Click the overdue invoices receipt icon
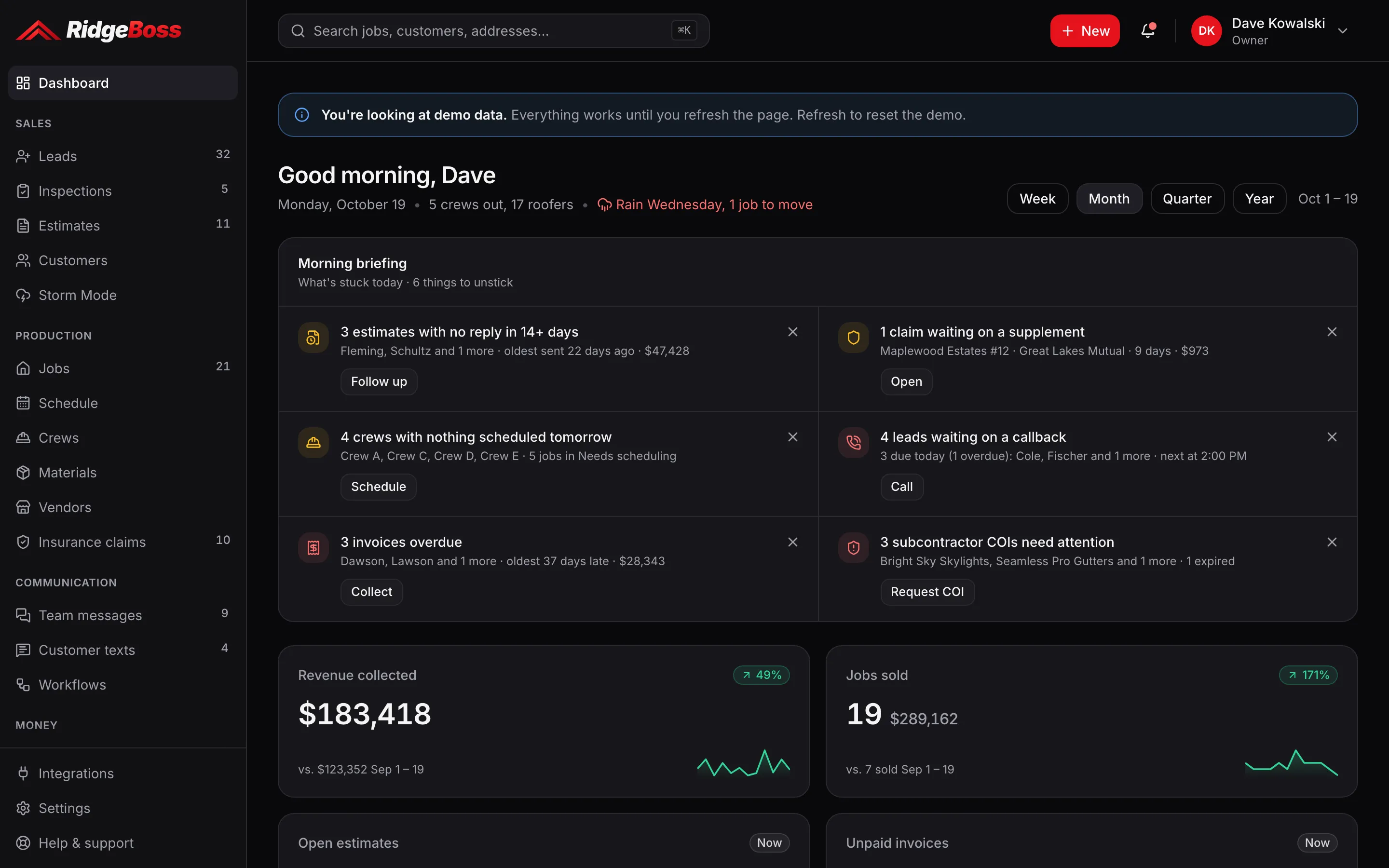This screenshot has height=868, width=1389. (313, 548)
